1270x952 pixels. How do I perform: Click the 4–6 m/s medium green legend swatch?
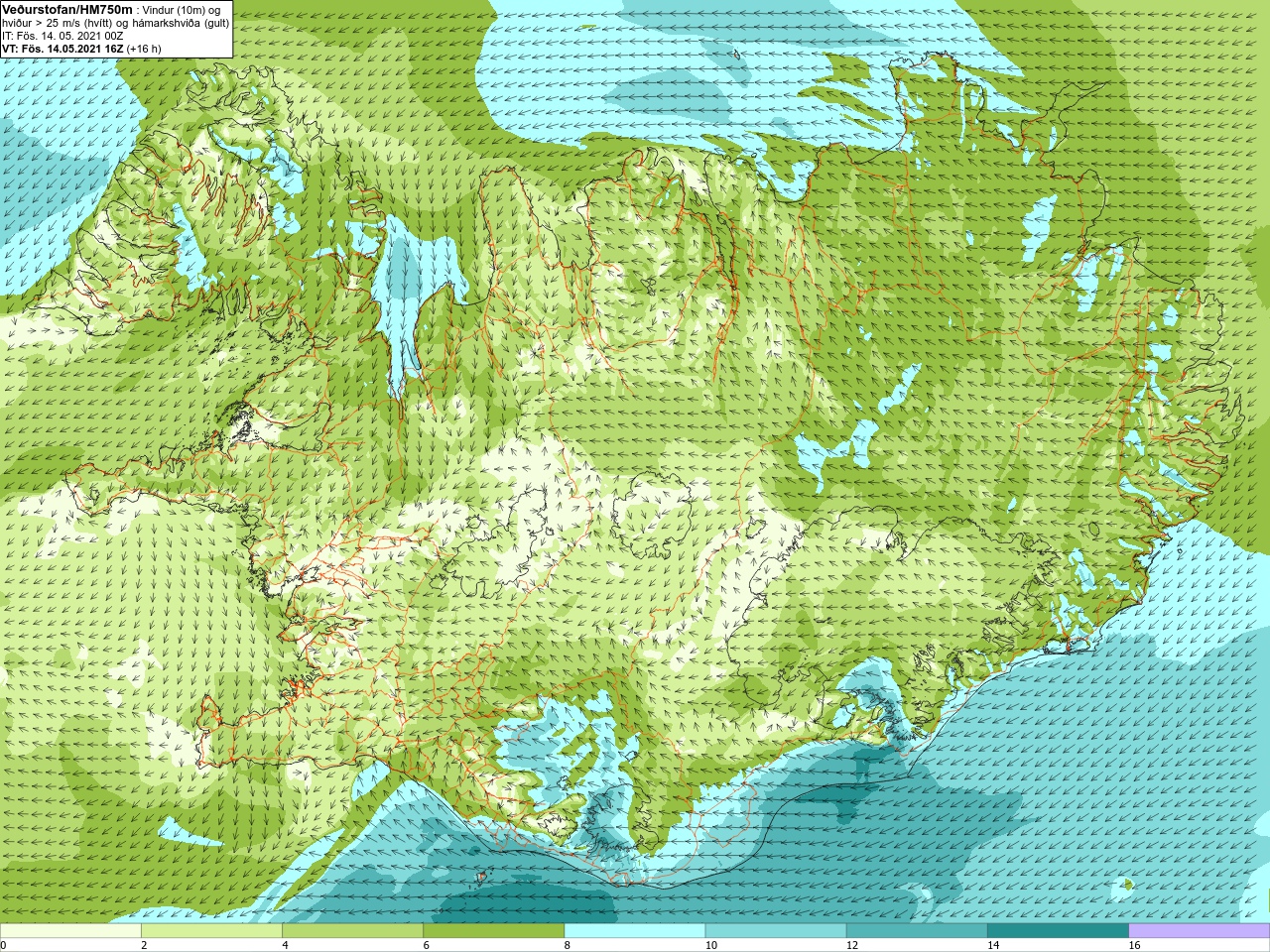(x=352, y=930)
